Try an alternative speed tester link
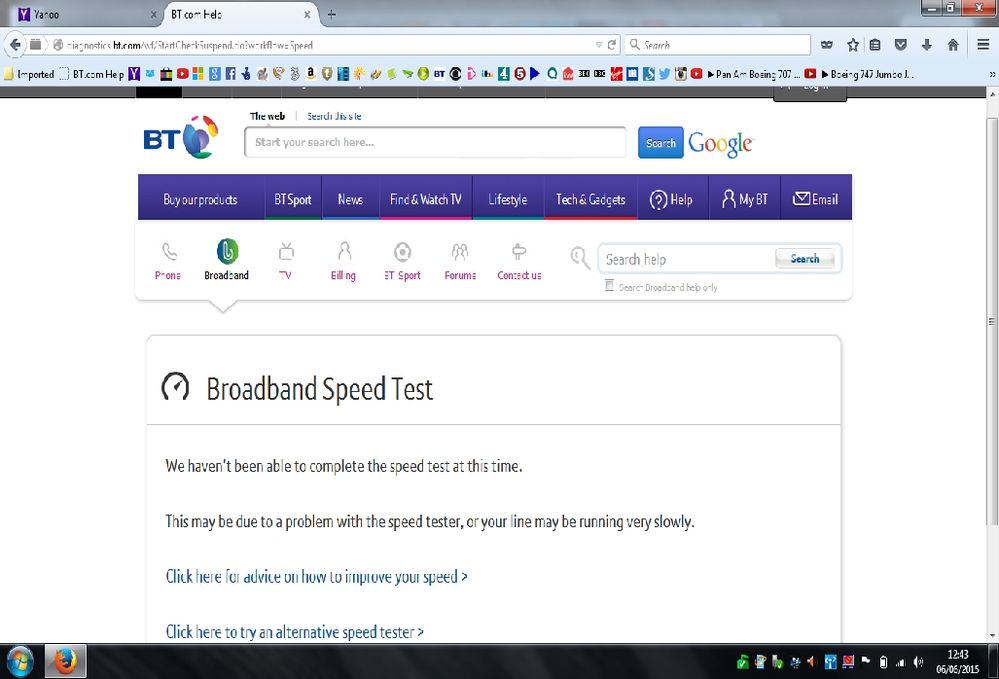The height and width of the screenshot is (679, 999). [x=294, y=632]
